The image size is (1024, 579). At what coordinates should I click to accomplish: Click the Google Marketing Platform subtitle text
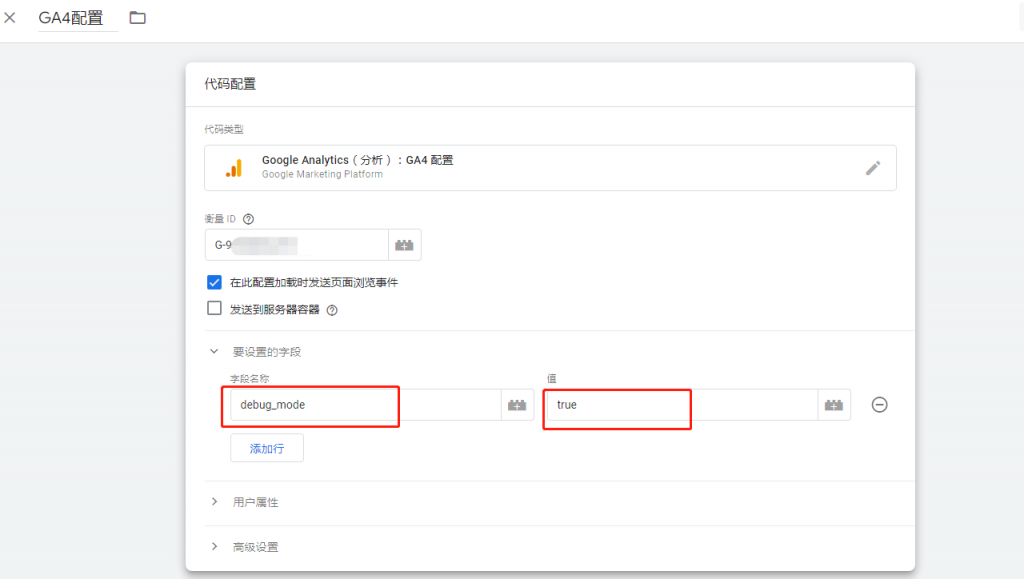(322, 174)
